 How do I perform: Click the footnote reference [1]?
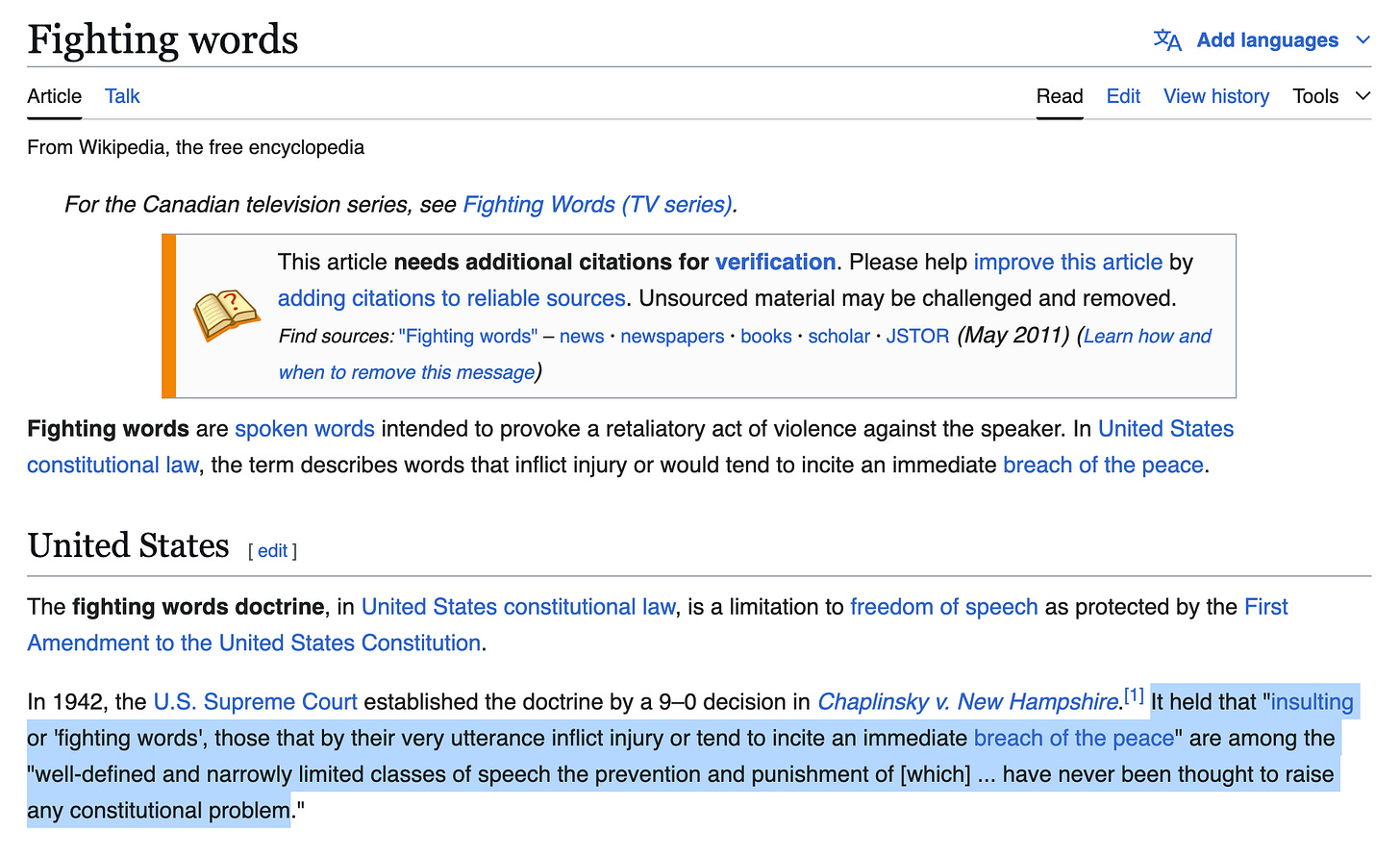pyautogui.click(x=1134, y=695)
